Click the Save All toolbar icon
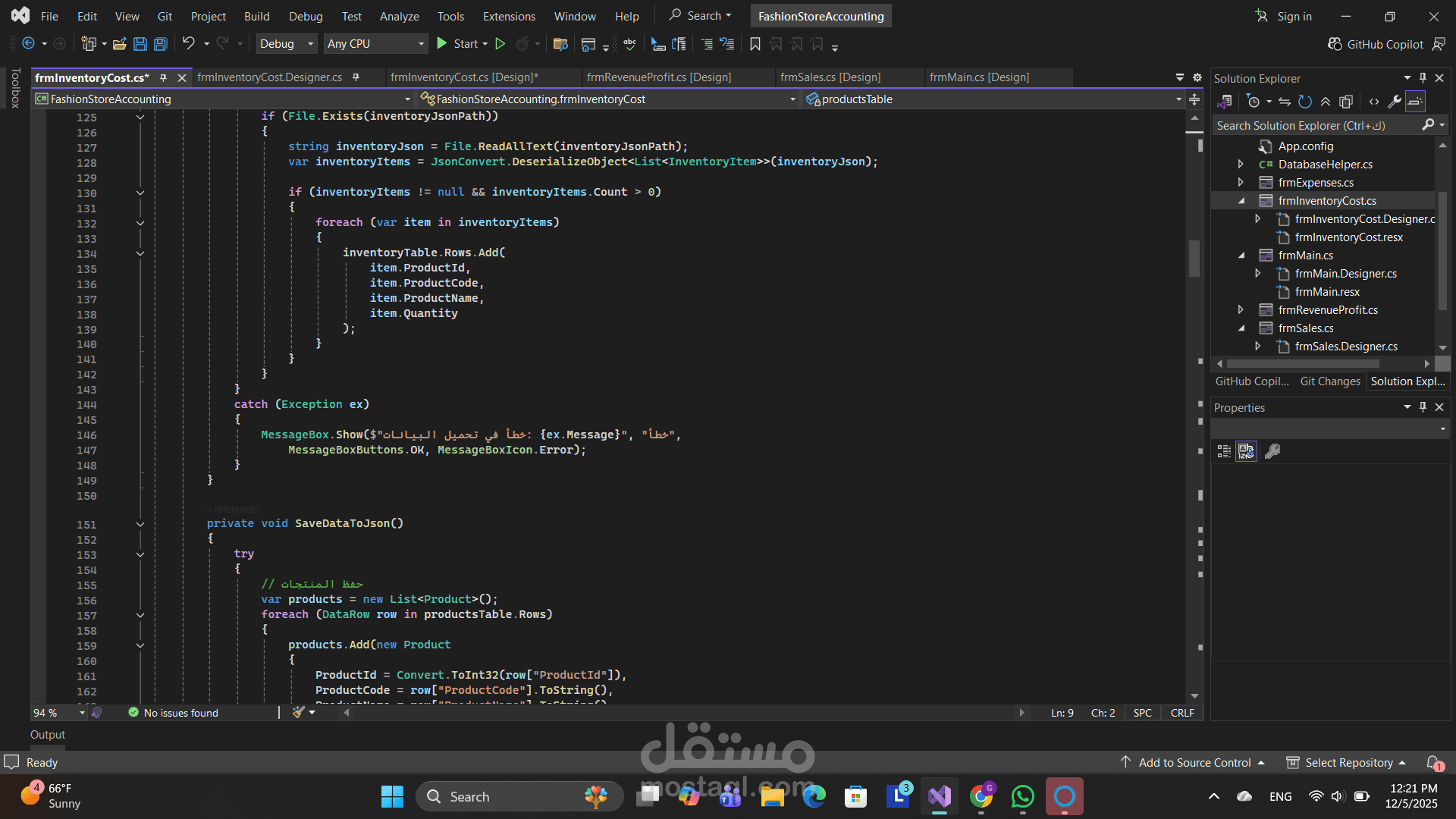Screen dimensions: 1456x819 (x=160, y=44)
